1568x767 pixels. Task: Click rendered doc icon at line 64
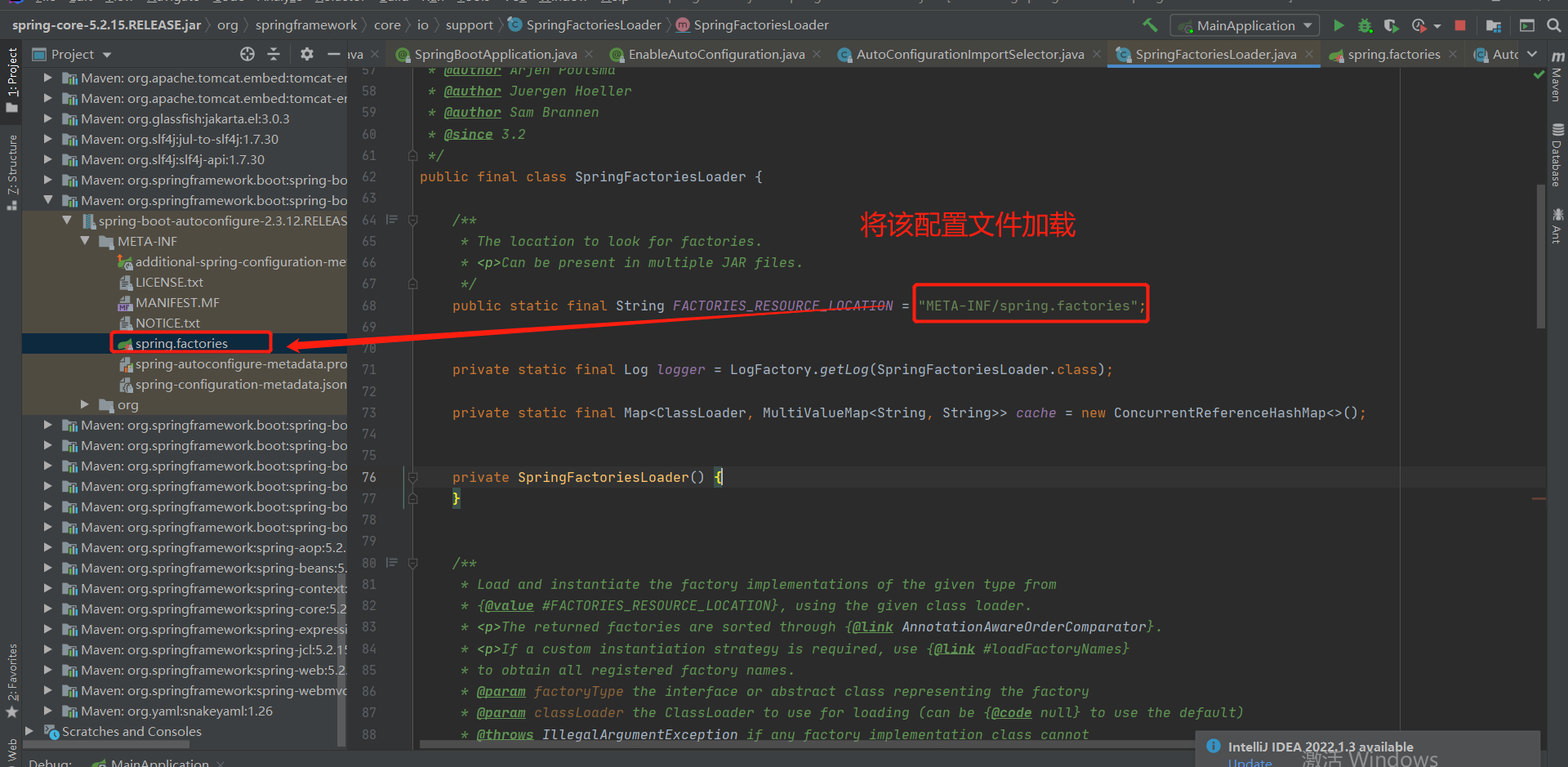[392, 220]
